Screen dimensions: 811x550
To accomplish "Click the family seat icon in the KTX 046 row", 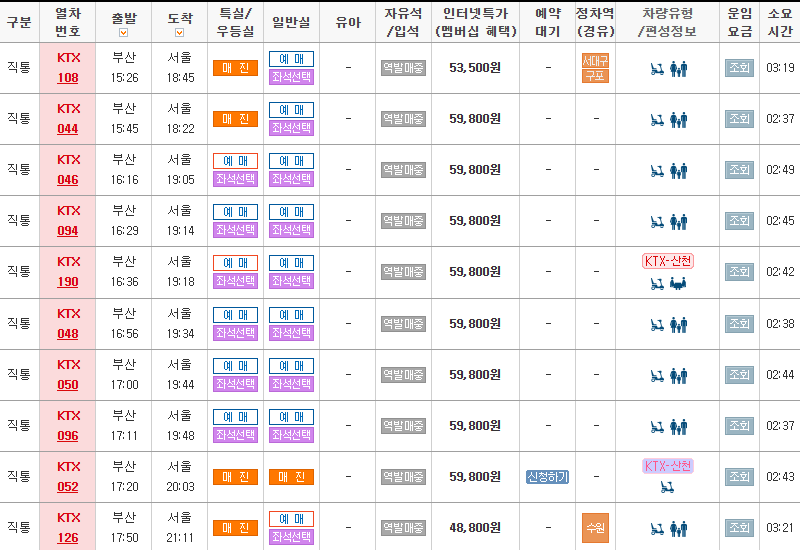I will tap(679, 170).
